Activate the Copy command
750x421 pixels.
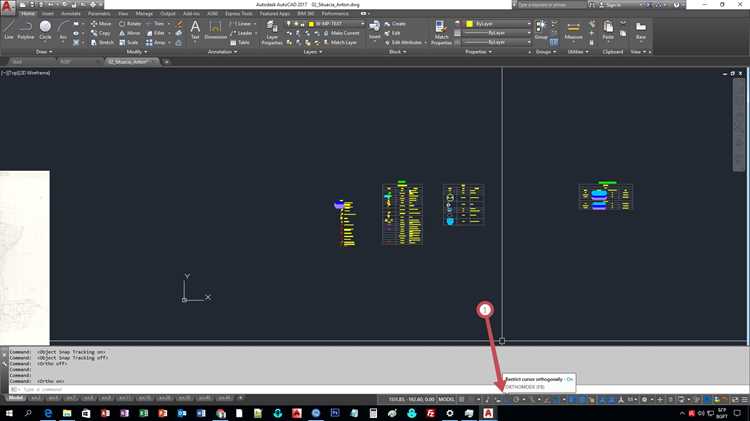coord(101,33)
